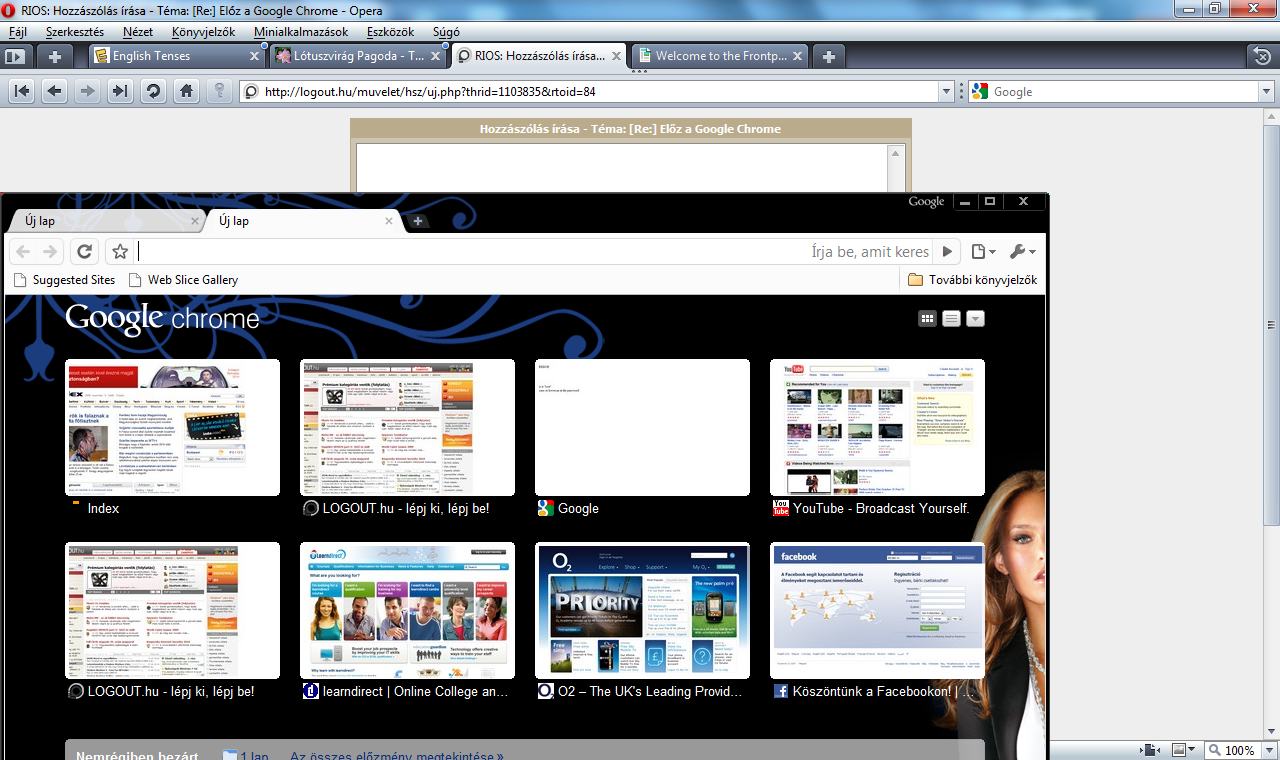Select the first Új lap Chrome tab
Viewport: 1280px width, 760px height.
104,221
